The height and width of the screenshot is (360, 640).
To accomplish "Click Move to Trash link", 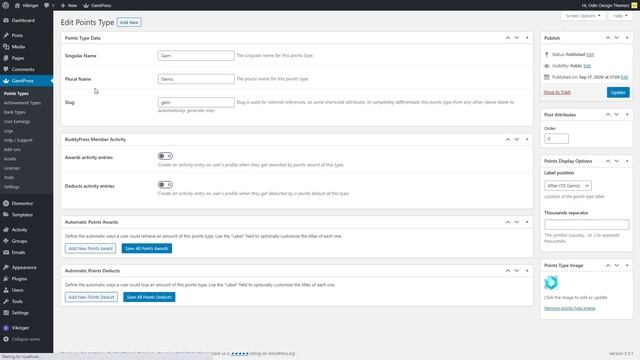I will tap(557, 92).
